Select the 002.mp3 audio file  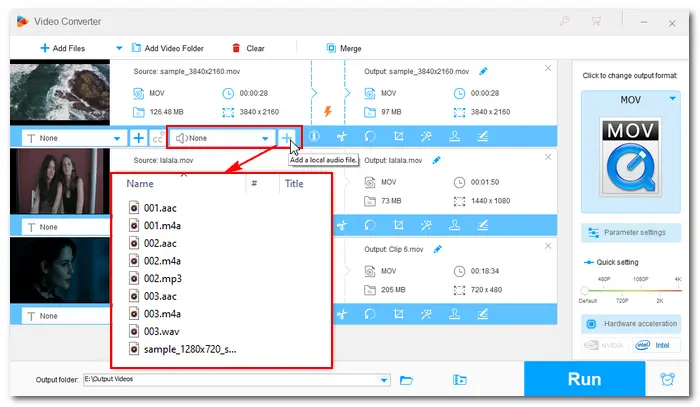click(155, 278)
